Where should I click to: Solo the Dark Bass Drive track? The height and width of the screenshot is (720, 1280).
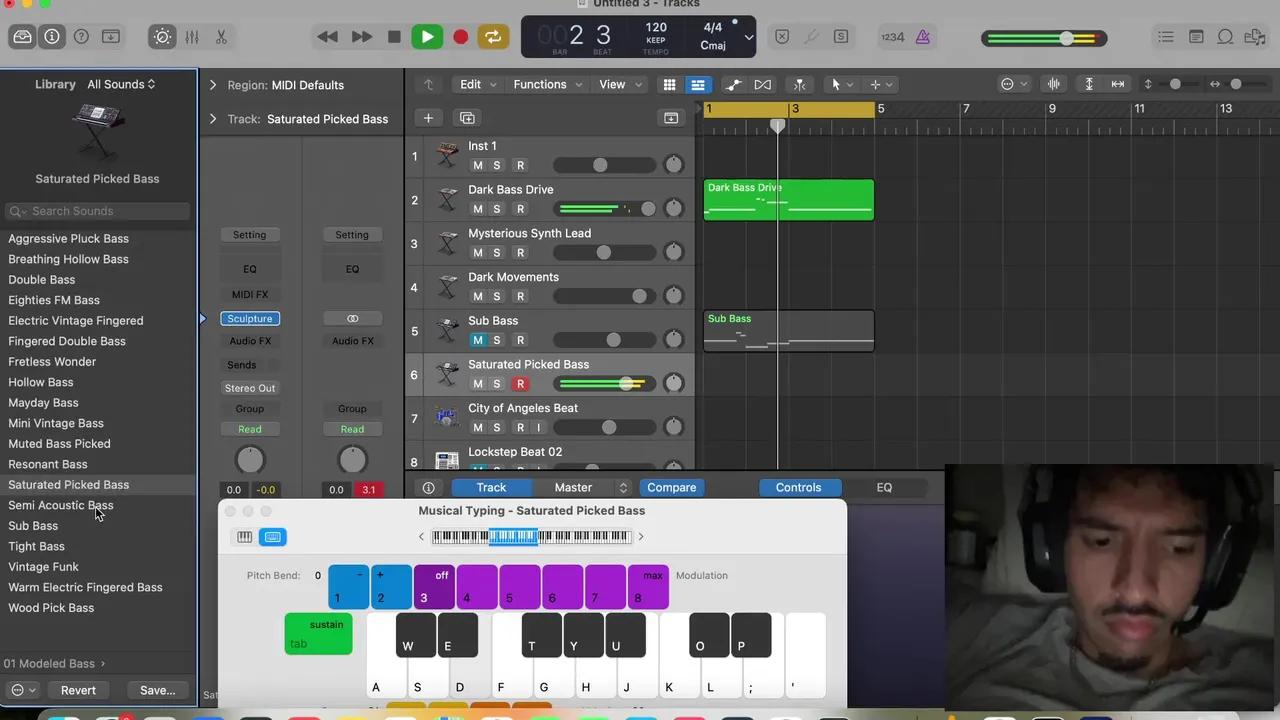(496, 209)
